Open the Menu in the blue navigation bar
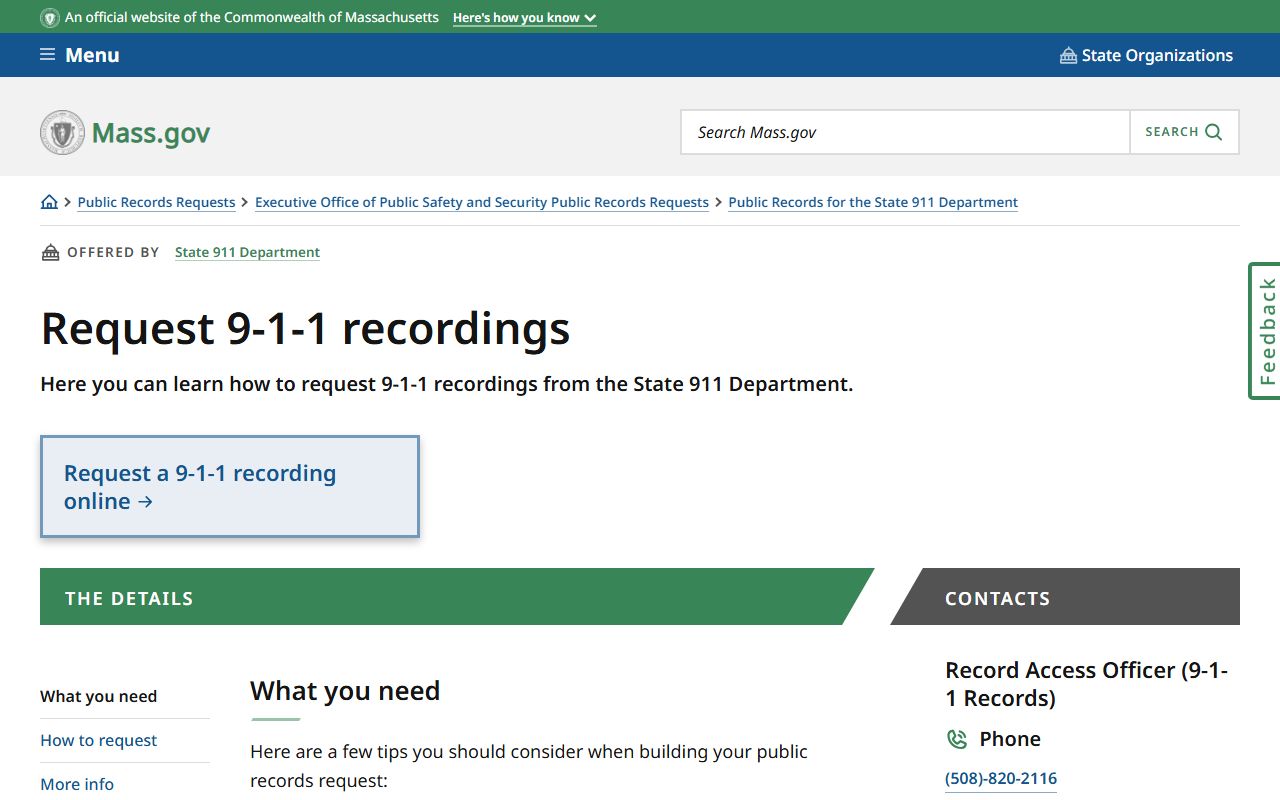Viewport: 1280px width, 800px height. point(80,55)
